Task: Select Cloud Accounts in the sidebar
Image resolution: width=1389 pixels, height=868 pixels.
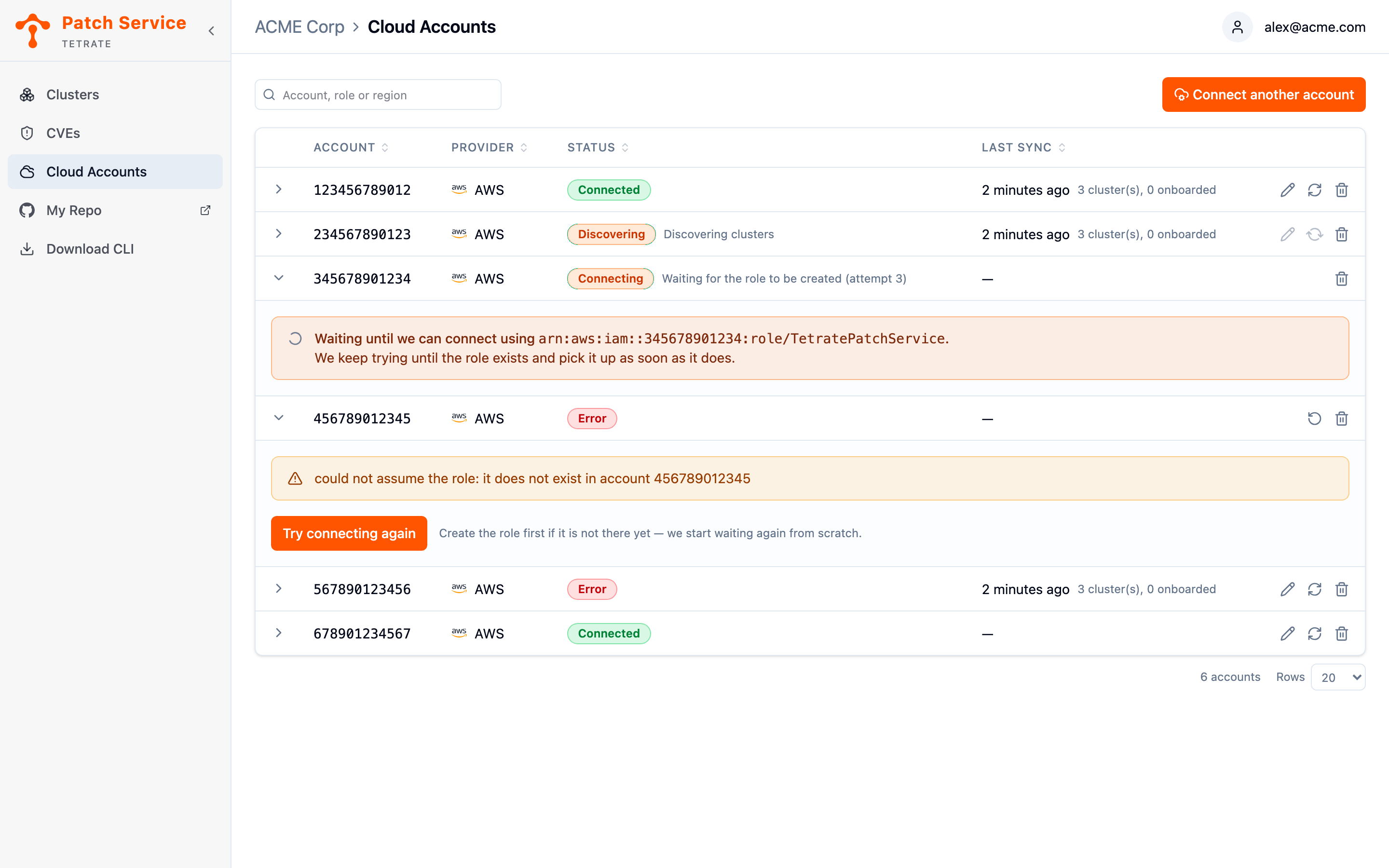Action: pos(115,172)
